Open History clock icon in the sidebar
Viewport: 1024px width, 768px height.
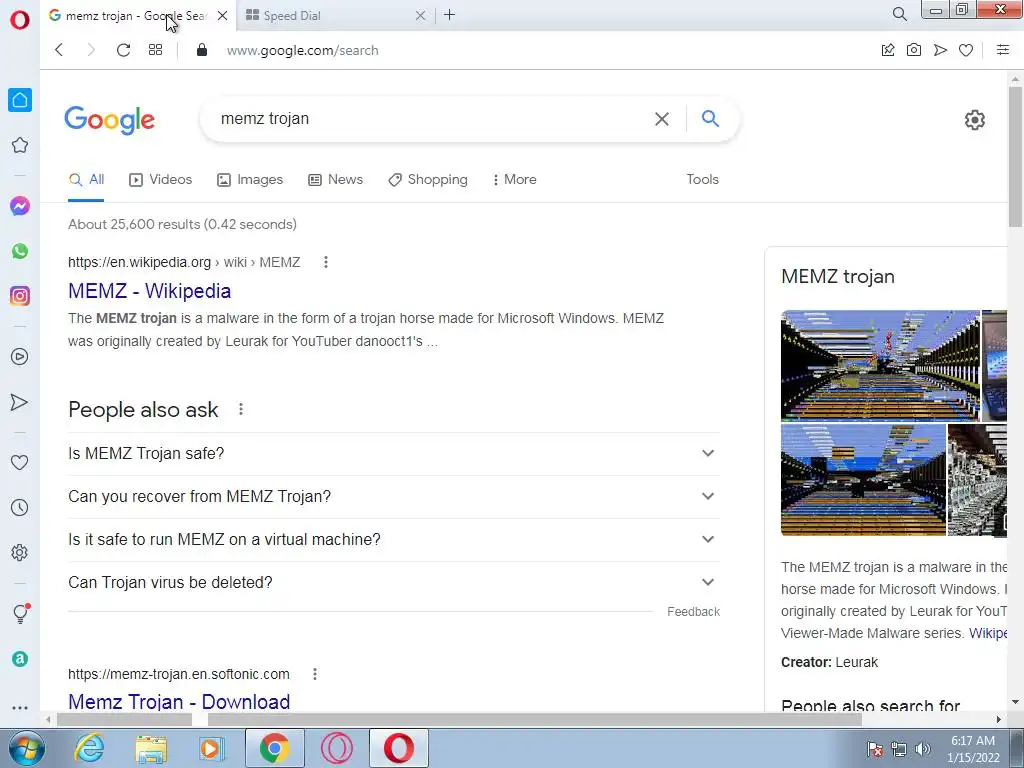point(20,507)
